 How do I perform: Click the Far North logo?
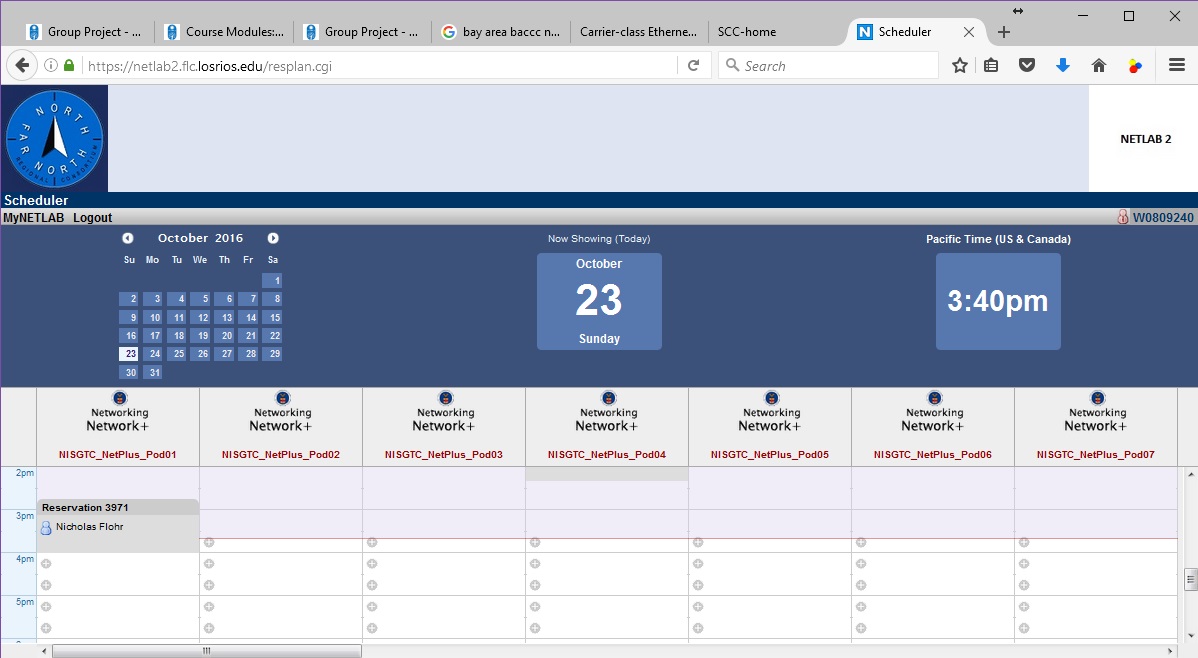pos(54,138)
